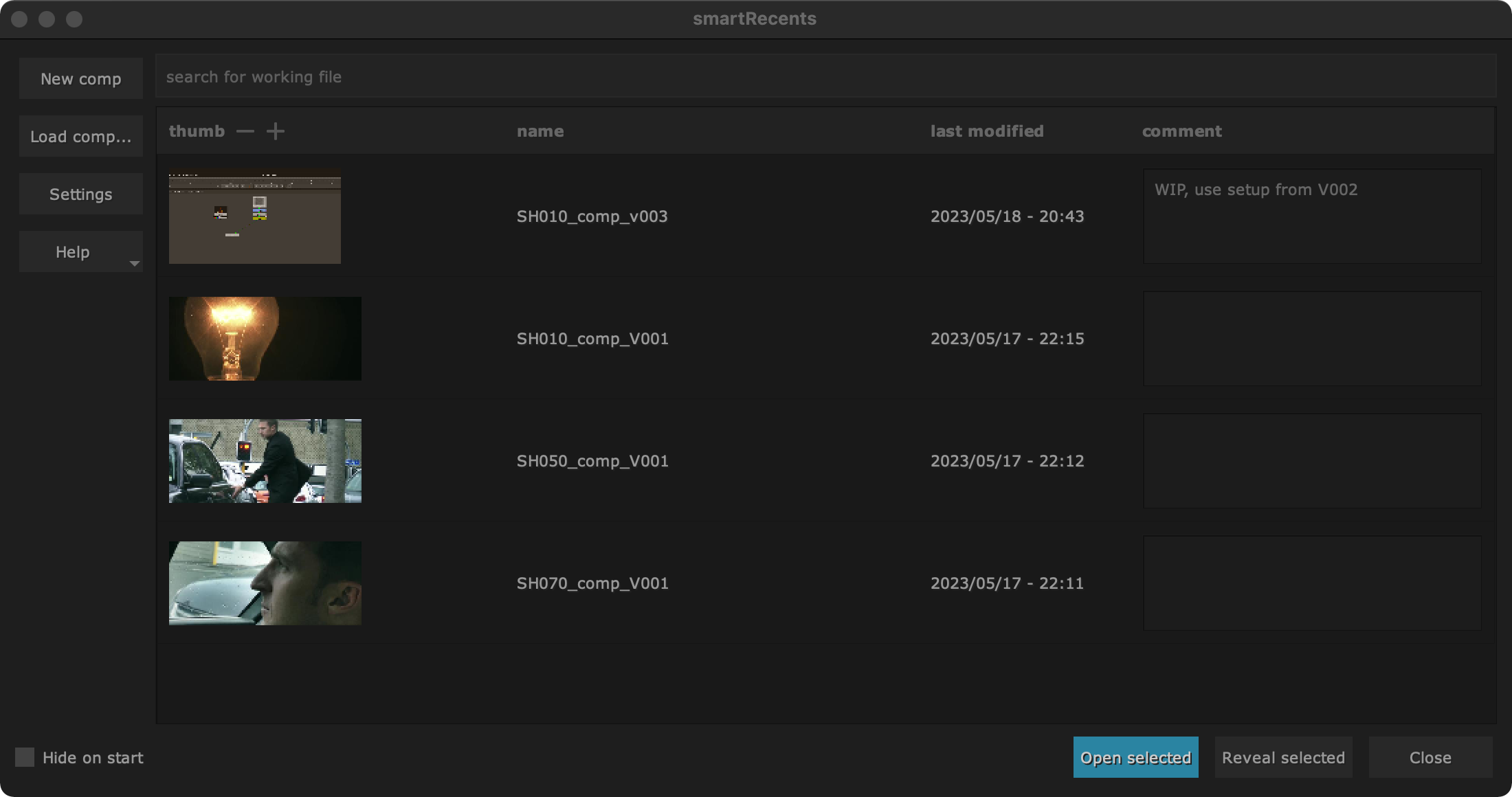The height and width of the screenshot is (797, 1512).
Task: Sort by the name column header
Action: click(x=540, y=131)
